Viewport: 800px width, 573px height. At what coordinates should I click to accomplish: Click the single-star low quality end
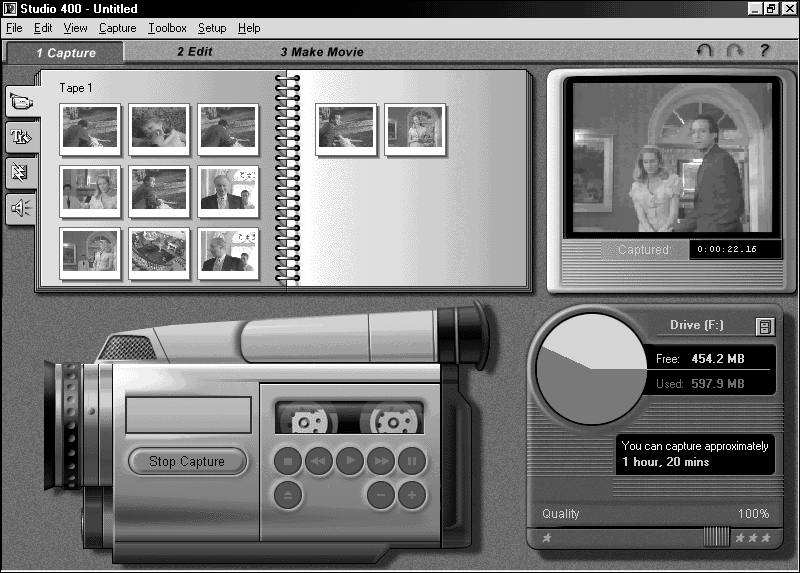coord(546,538)
